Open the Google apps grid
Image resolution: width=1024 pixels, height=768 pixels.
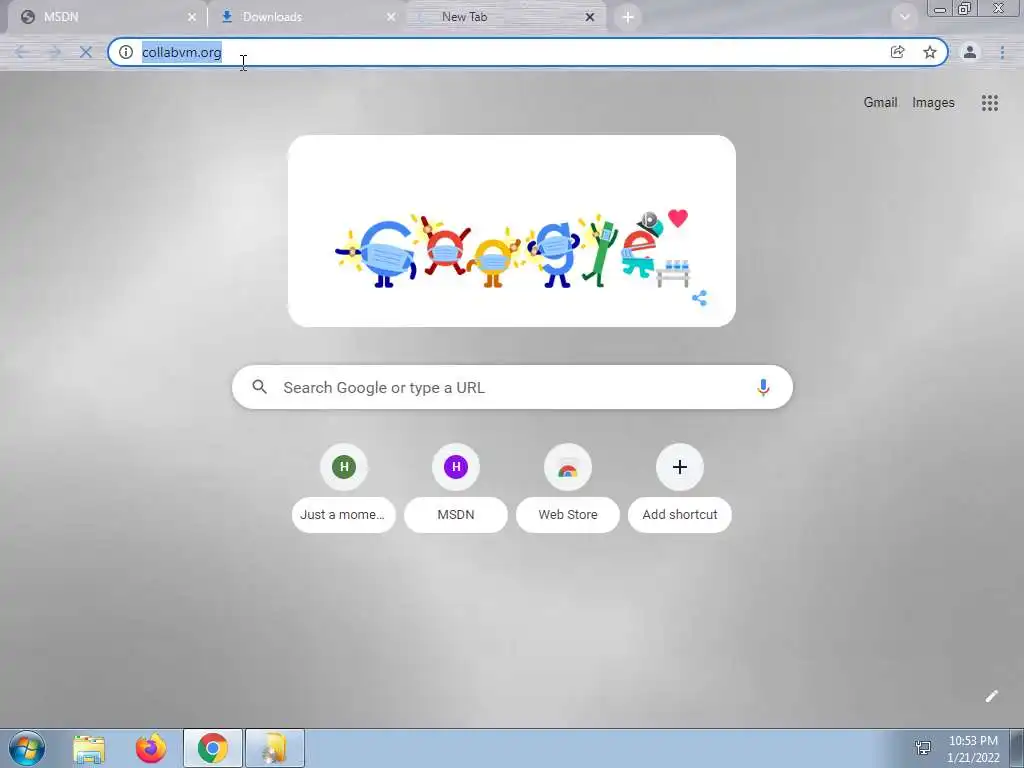click(x=989, y=103)
